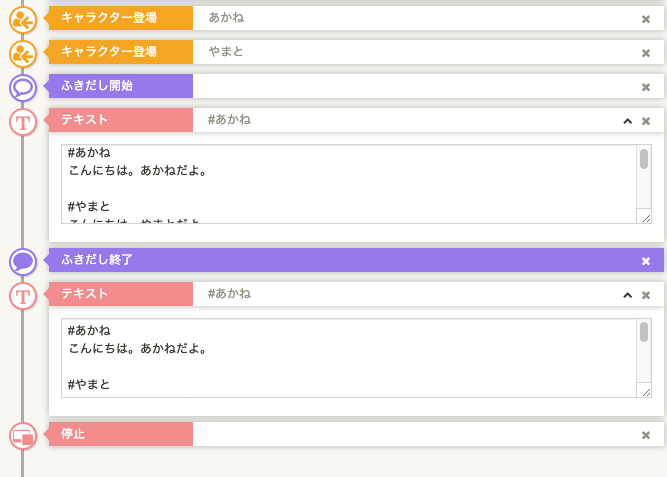Image resolution: width=667 pixels, height=477 pixels.
Task: Click the speech bubble icon for ふきだし開始
Action: 23,87
